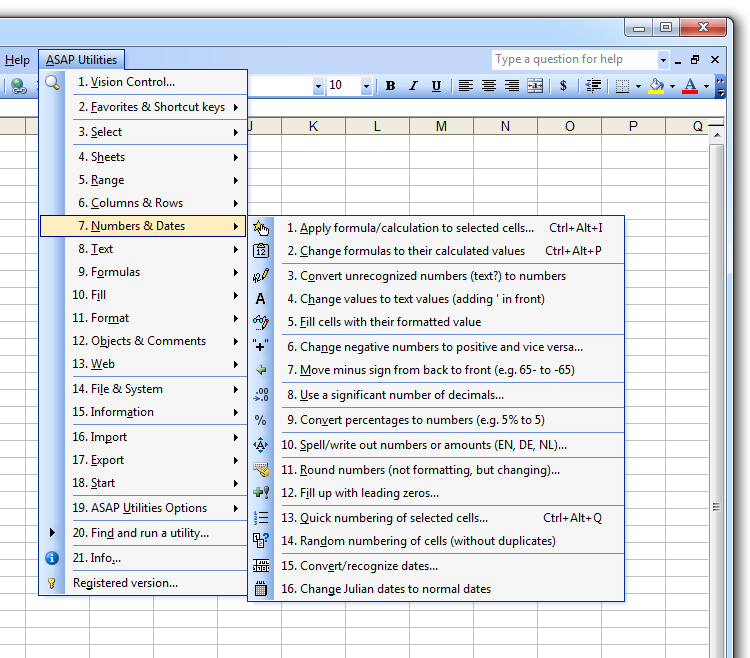Screen dimensions: 750x658
Task: Click the plus/minus change negative icon
Action: [x=261, y=346]
